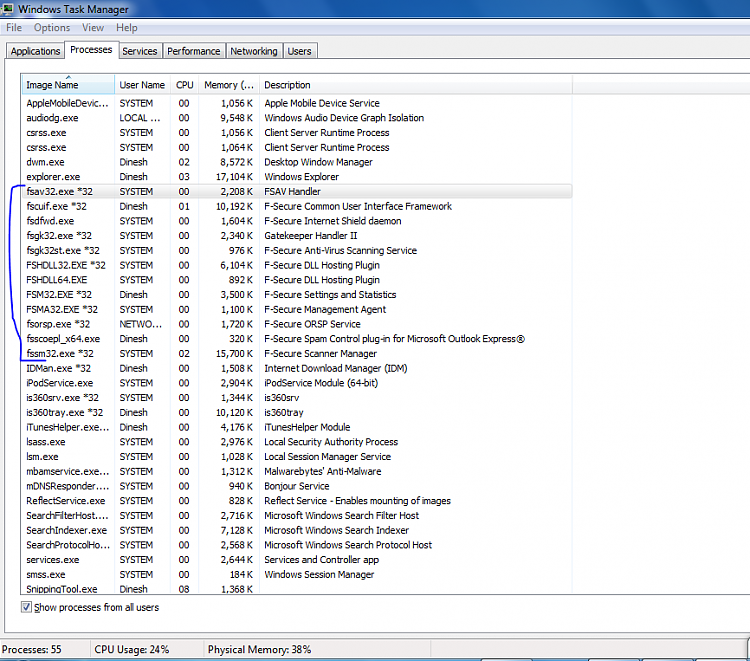
Task: Open the File menu
Action: (14, 28)
